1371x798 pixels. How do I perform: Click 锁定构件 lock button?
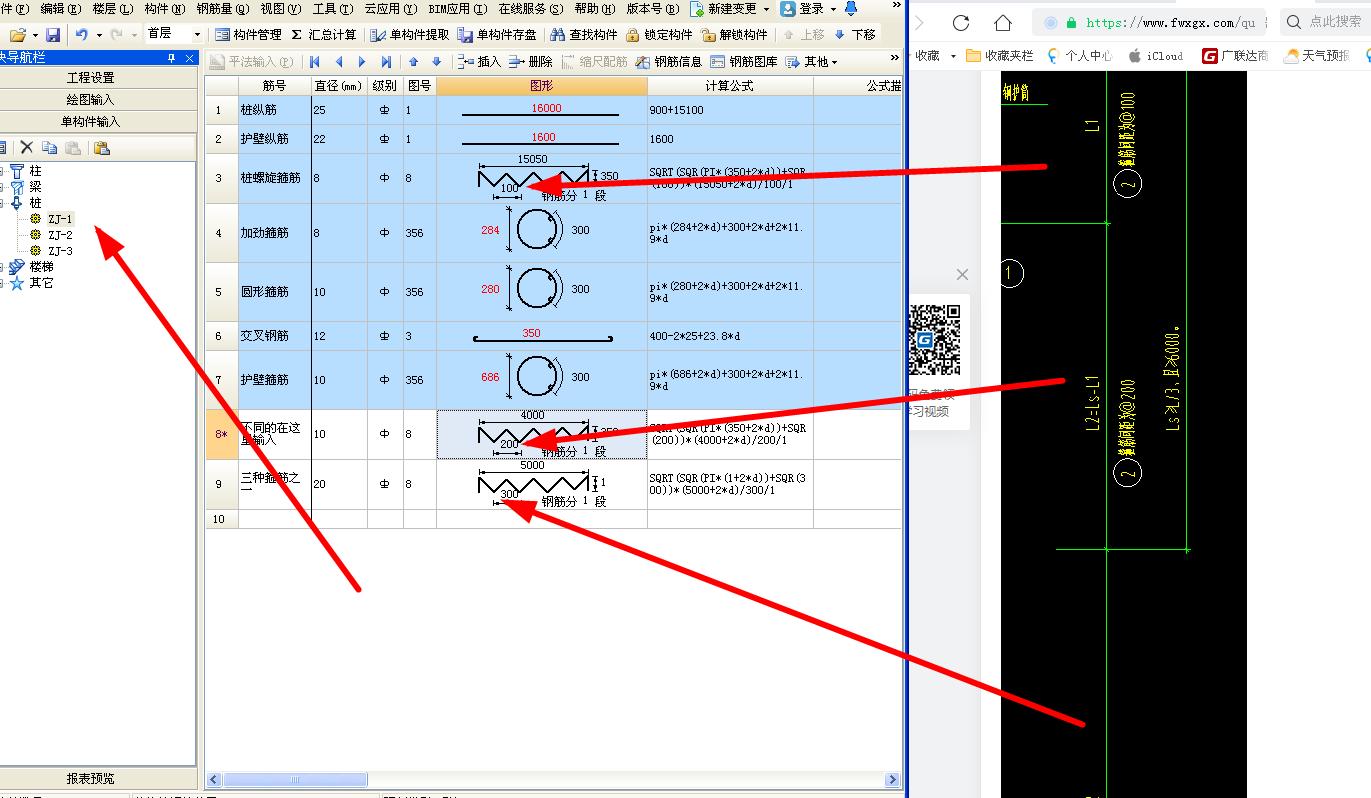pyautogui.click(x=659, y=35)
